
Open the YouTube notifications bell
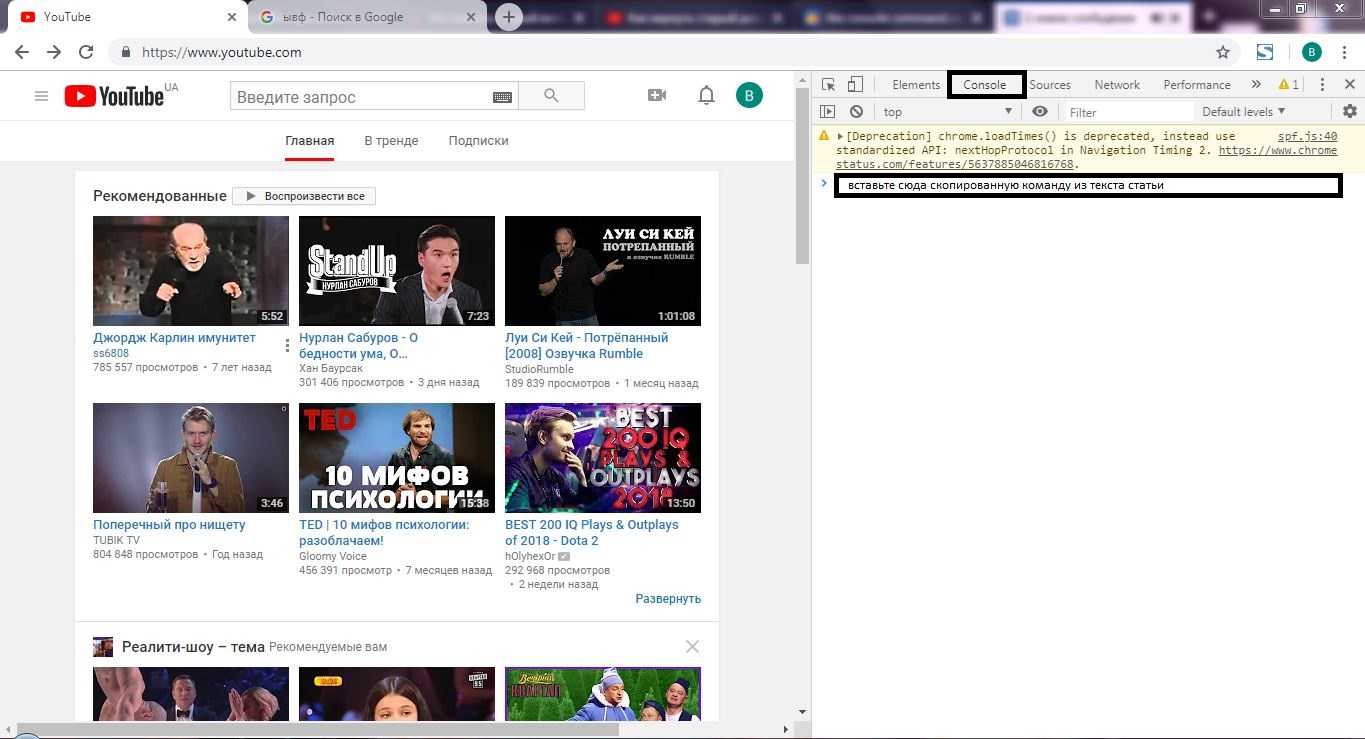pyautogui.click(x=706, y=95)
